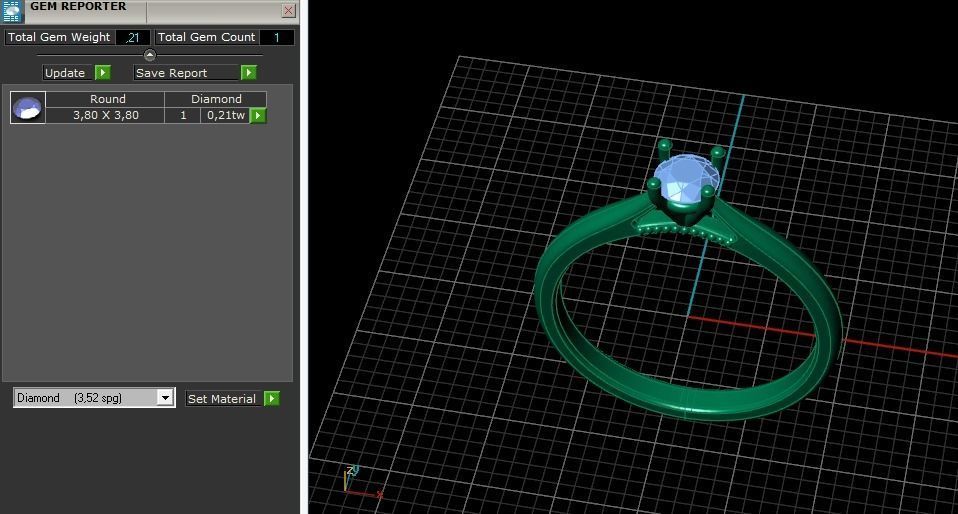Screen dimensions: 958x514
Task: Click the 3,80 X 3,80 size cell
Action: click(x=106, y=115)
